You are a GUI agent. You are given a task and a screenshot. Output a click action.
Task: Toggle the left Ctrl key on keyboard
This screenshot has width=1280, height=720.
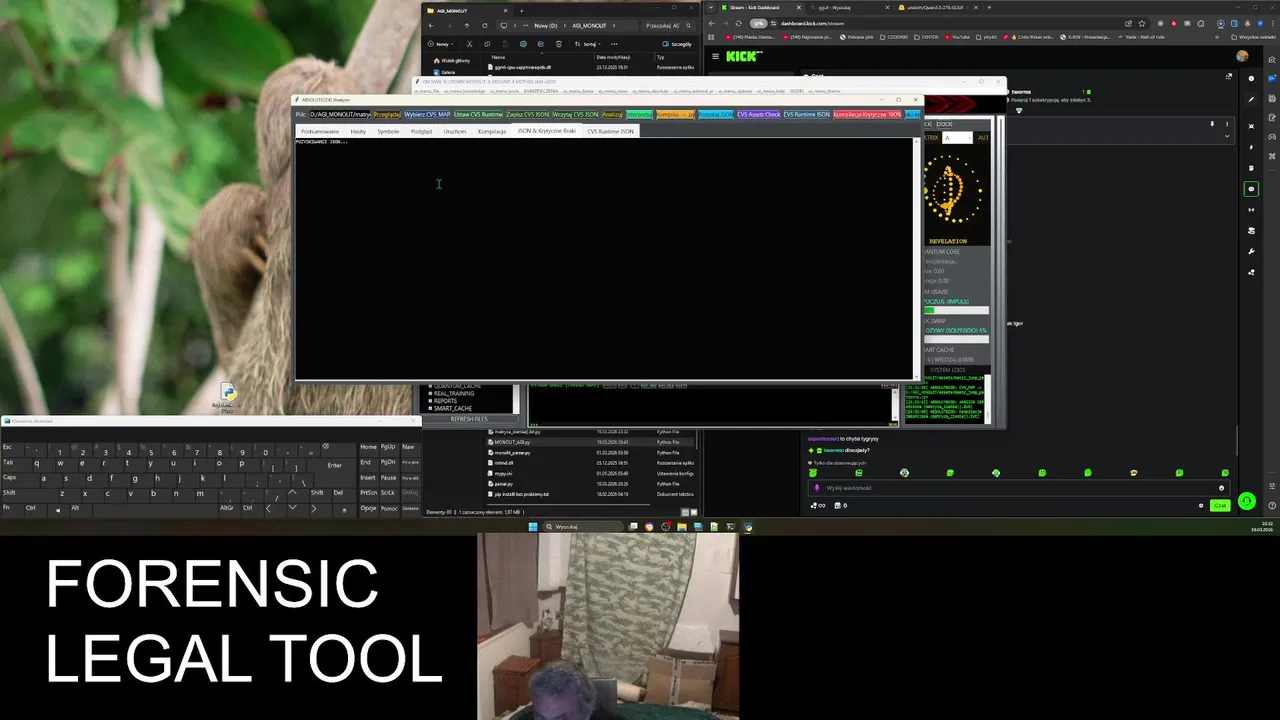(36, 512)
